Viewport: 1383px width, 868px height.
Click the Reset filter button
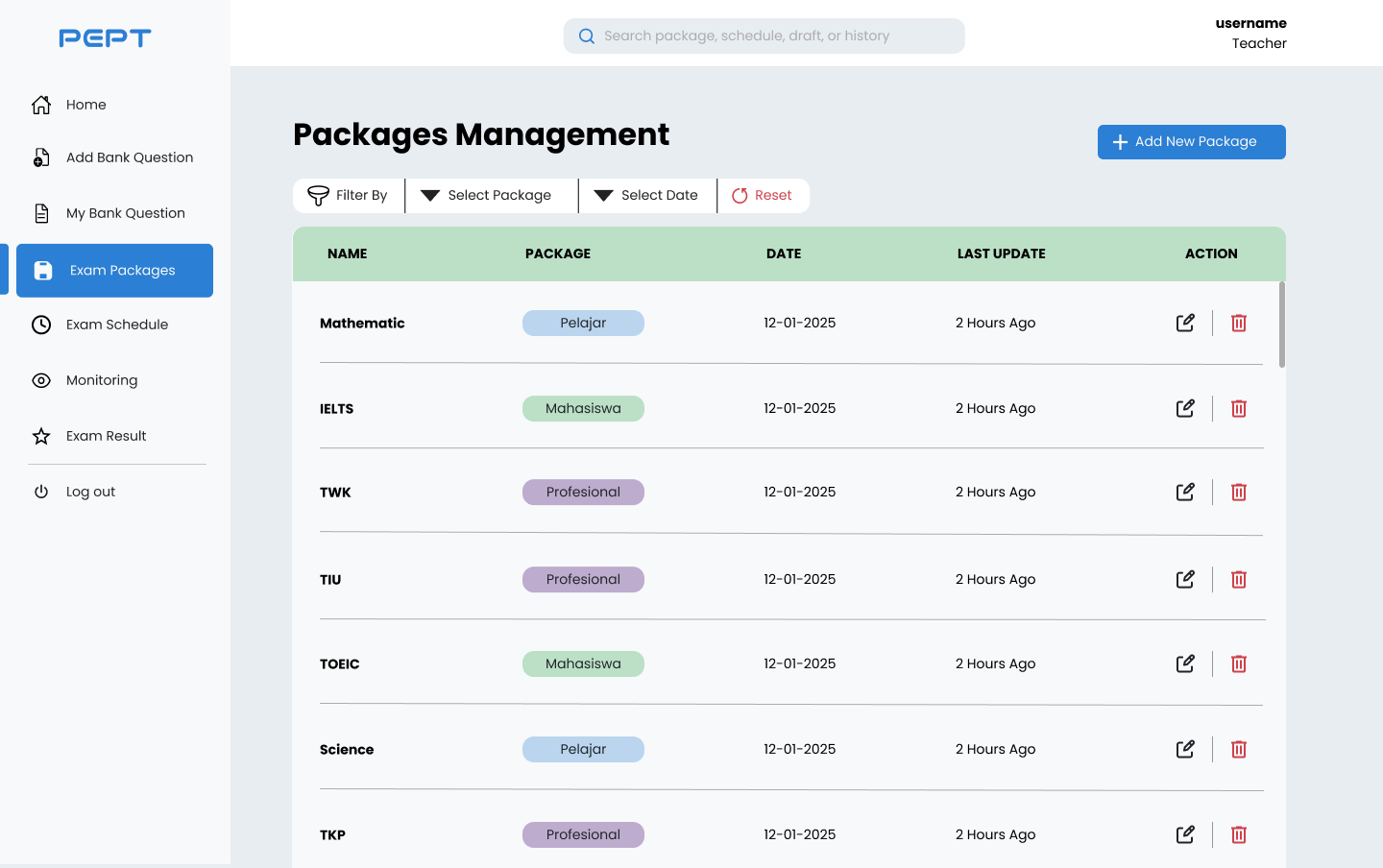click(764, 196)
